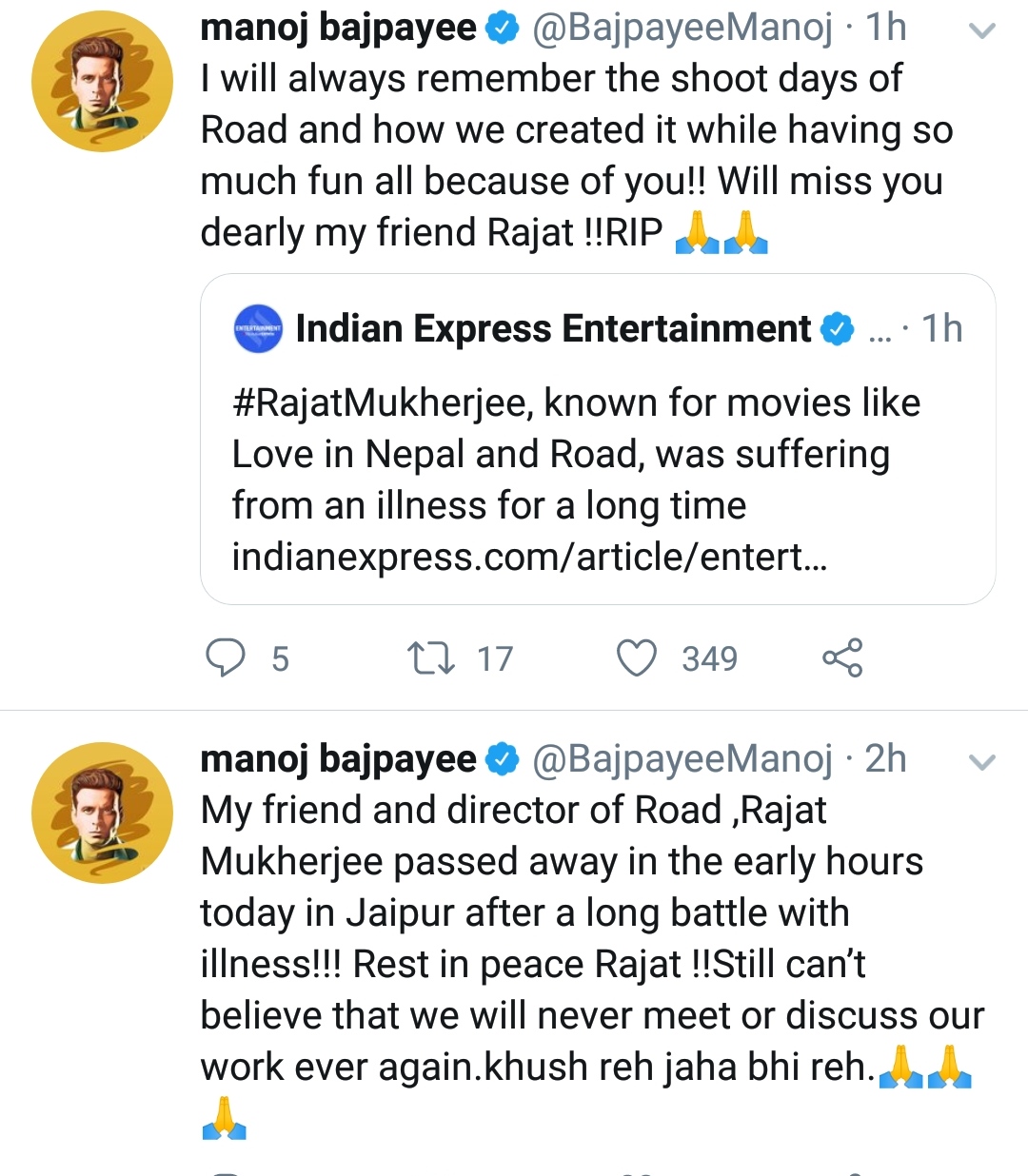Expand the options arrow on the 2h tweet

[x=981, y=762]
